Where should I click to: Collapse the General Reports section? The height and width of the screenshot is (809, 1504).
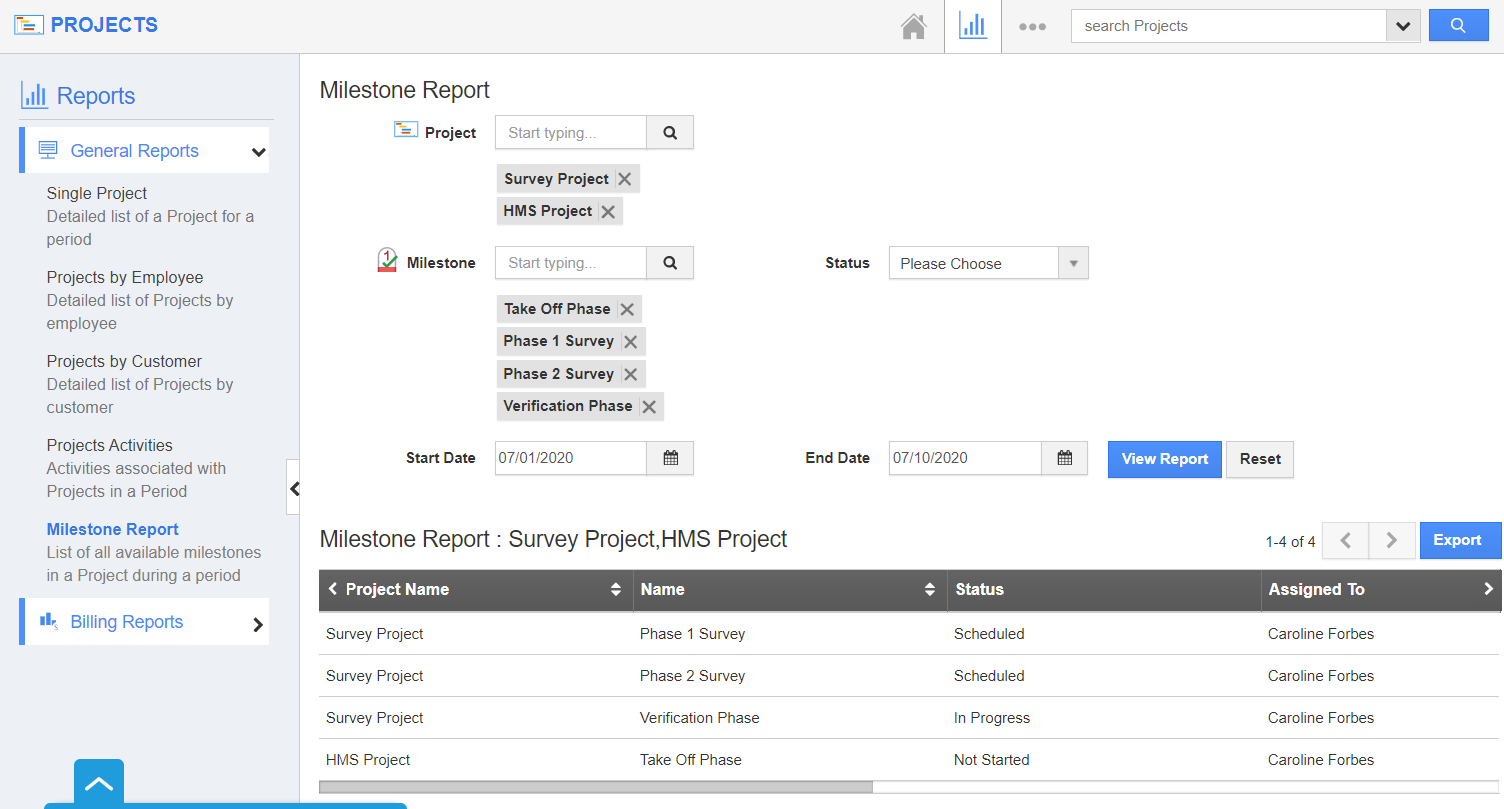point(258,152)
